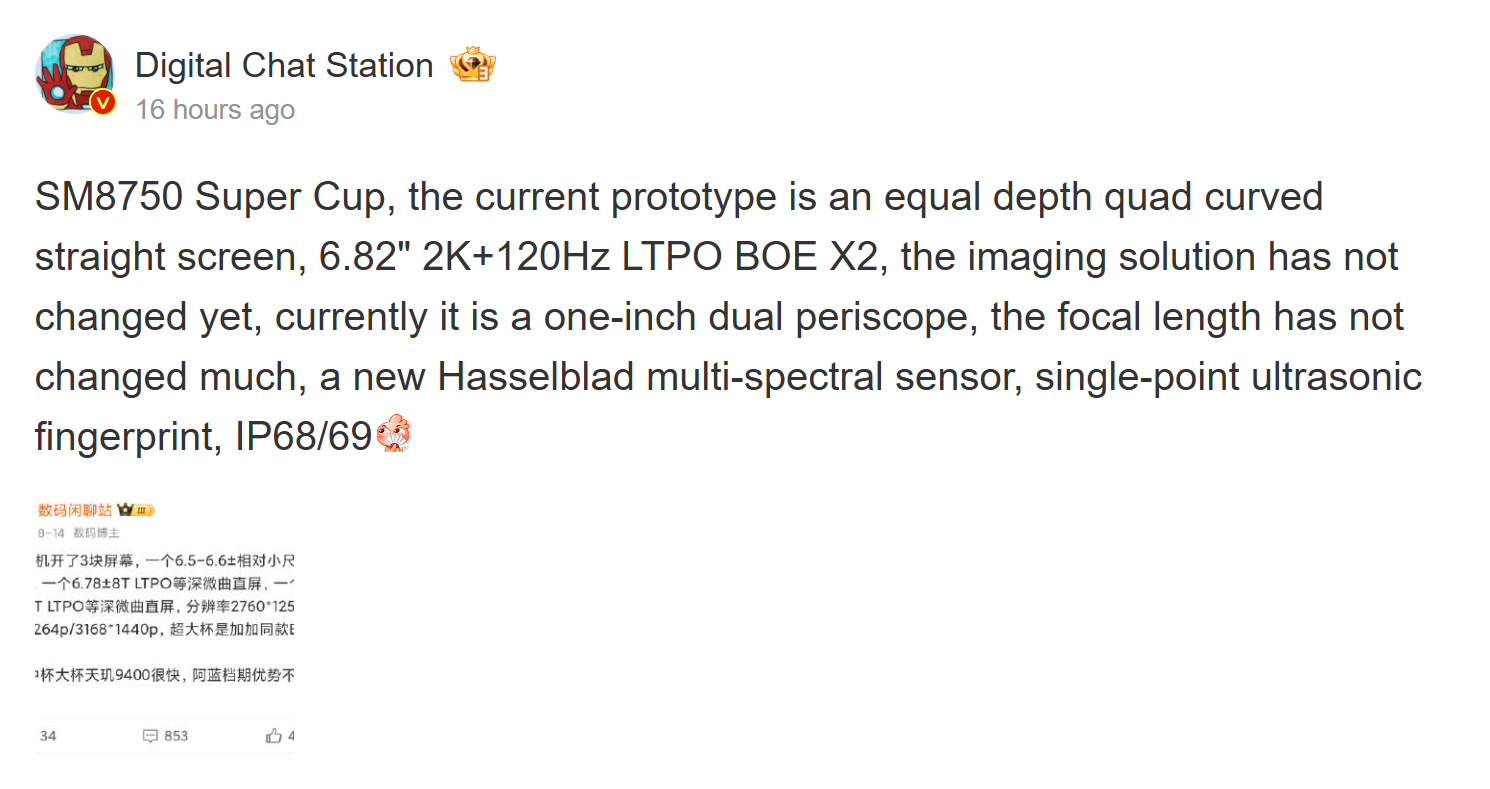Click the 8-14 date in the embedded post
This screenshot has width=1490, height=789.
point(51,533)
